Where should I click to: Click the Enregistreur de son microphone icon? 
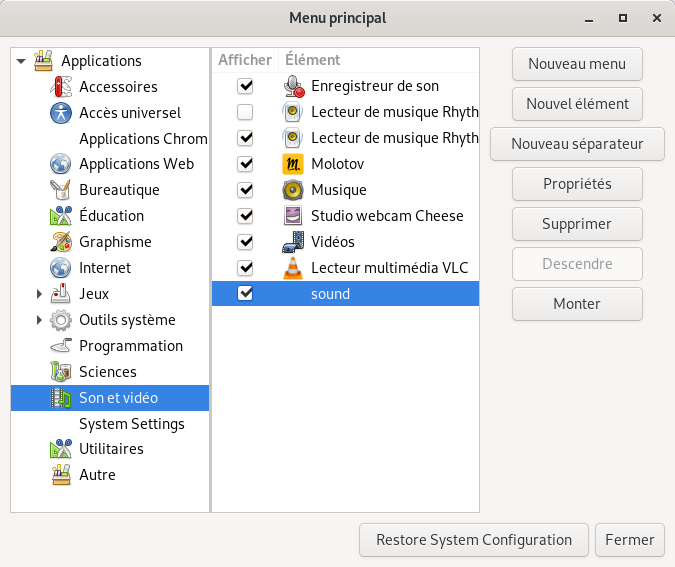tap(293, 86)
